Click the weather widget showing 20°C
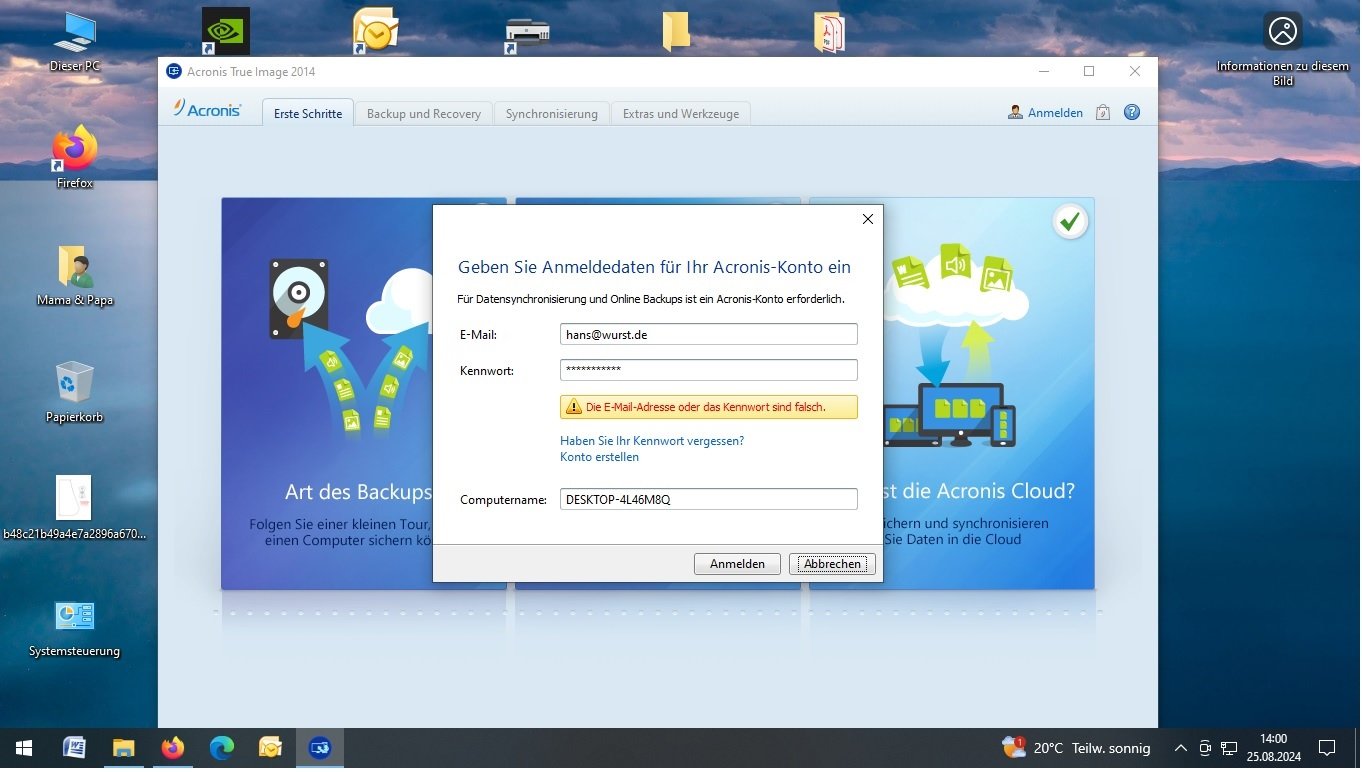 click(1076, 748)
